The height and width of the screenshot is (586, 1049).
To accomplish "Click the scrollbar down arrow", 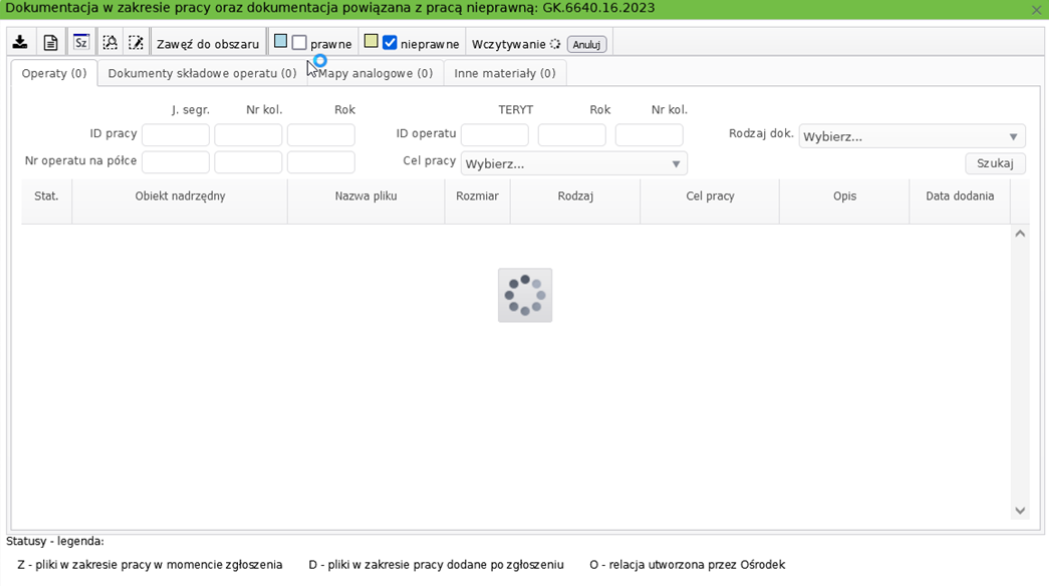I will (x=1020, y=510).
